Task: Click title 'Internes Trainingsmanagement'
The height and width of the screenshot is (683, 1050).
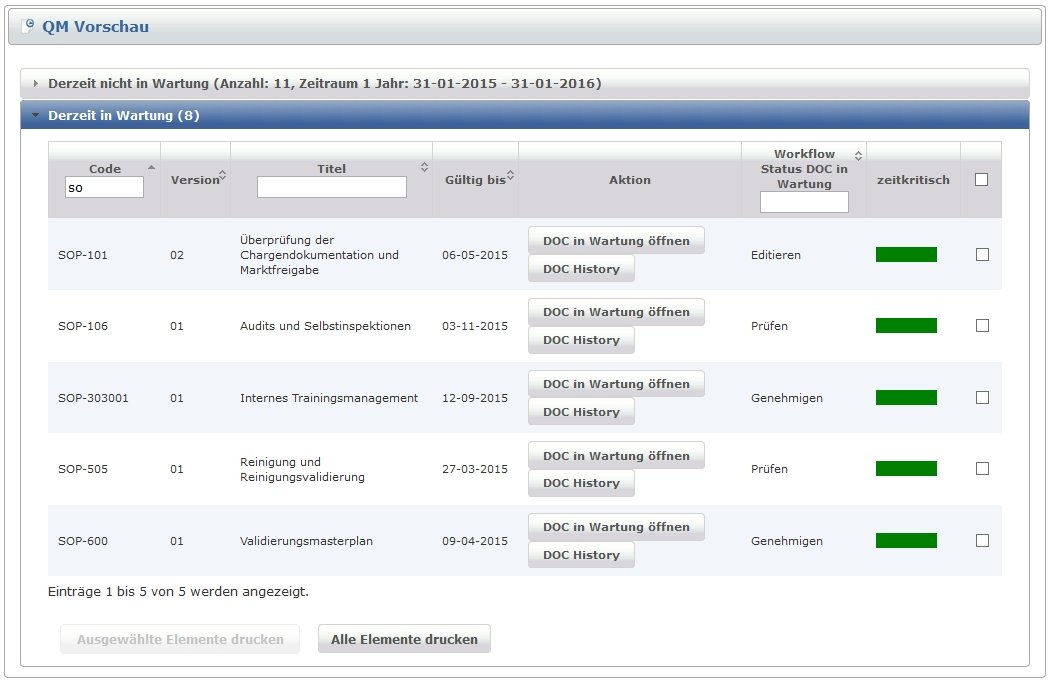Action: tap(329, 398)
